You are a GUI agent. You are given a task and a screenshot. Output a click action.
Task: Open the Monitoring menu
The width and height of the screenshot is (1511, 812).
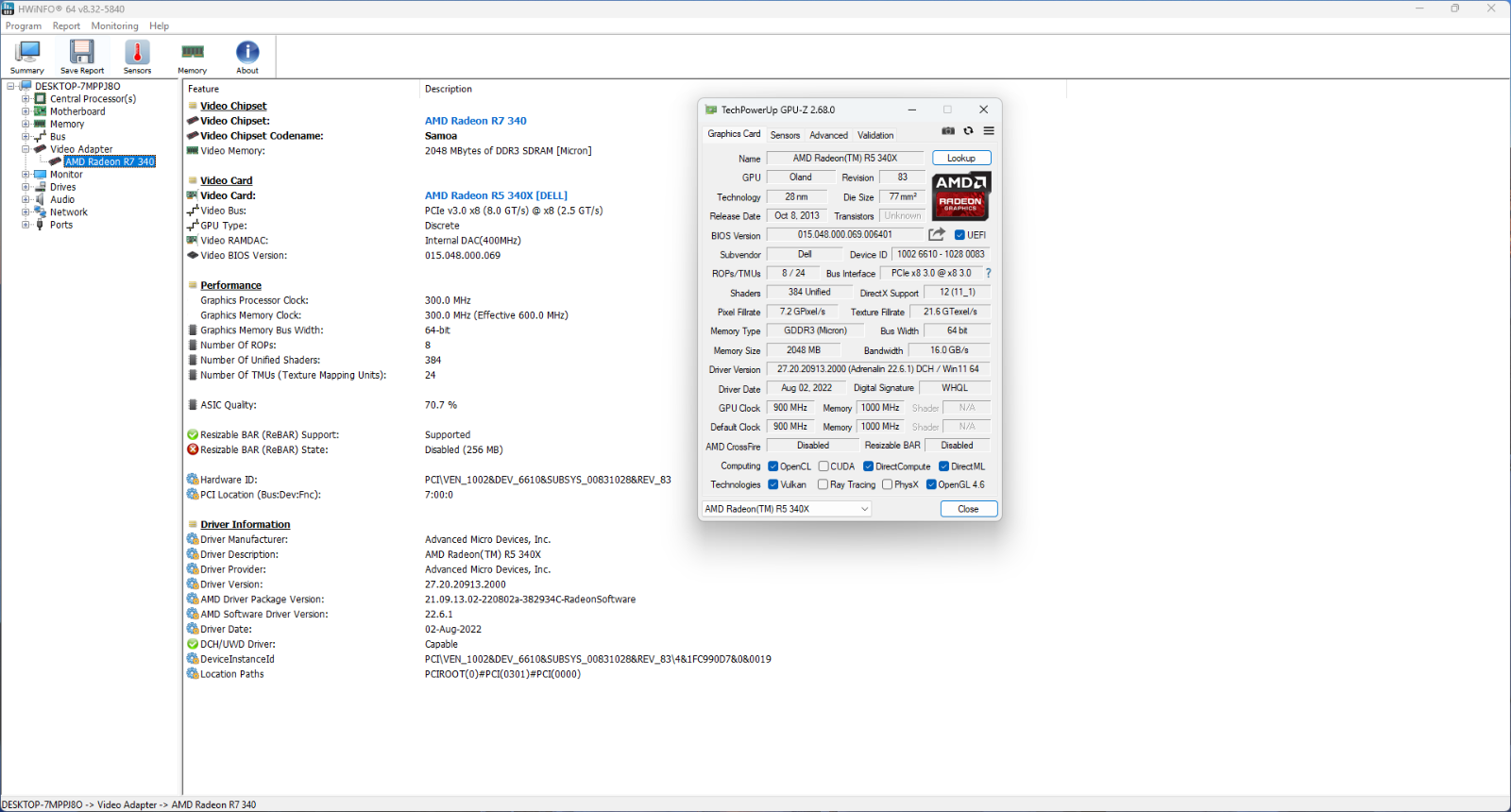click(x=114, y=26)
